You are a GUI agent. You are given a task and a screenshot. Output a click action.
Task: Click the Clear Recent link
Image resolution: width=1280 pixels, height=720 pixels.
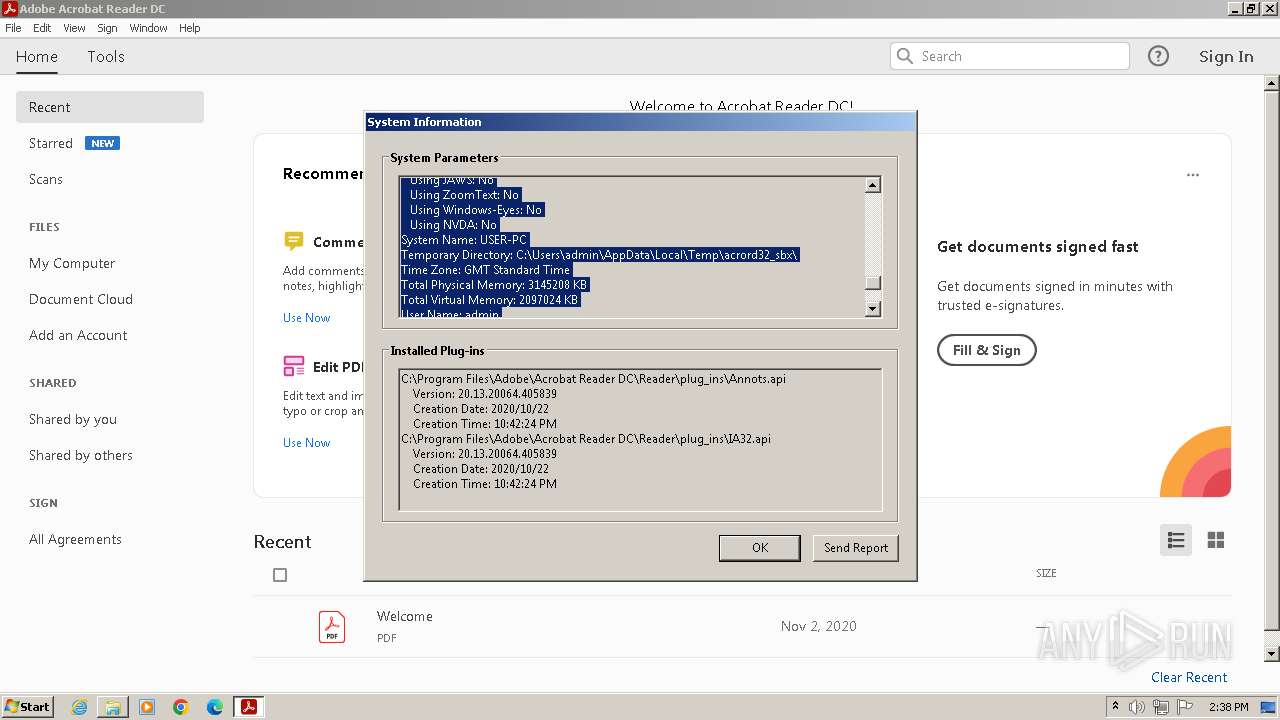[1189, 677]
